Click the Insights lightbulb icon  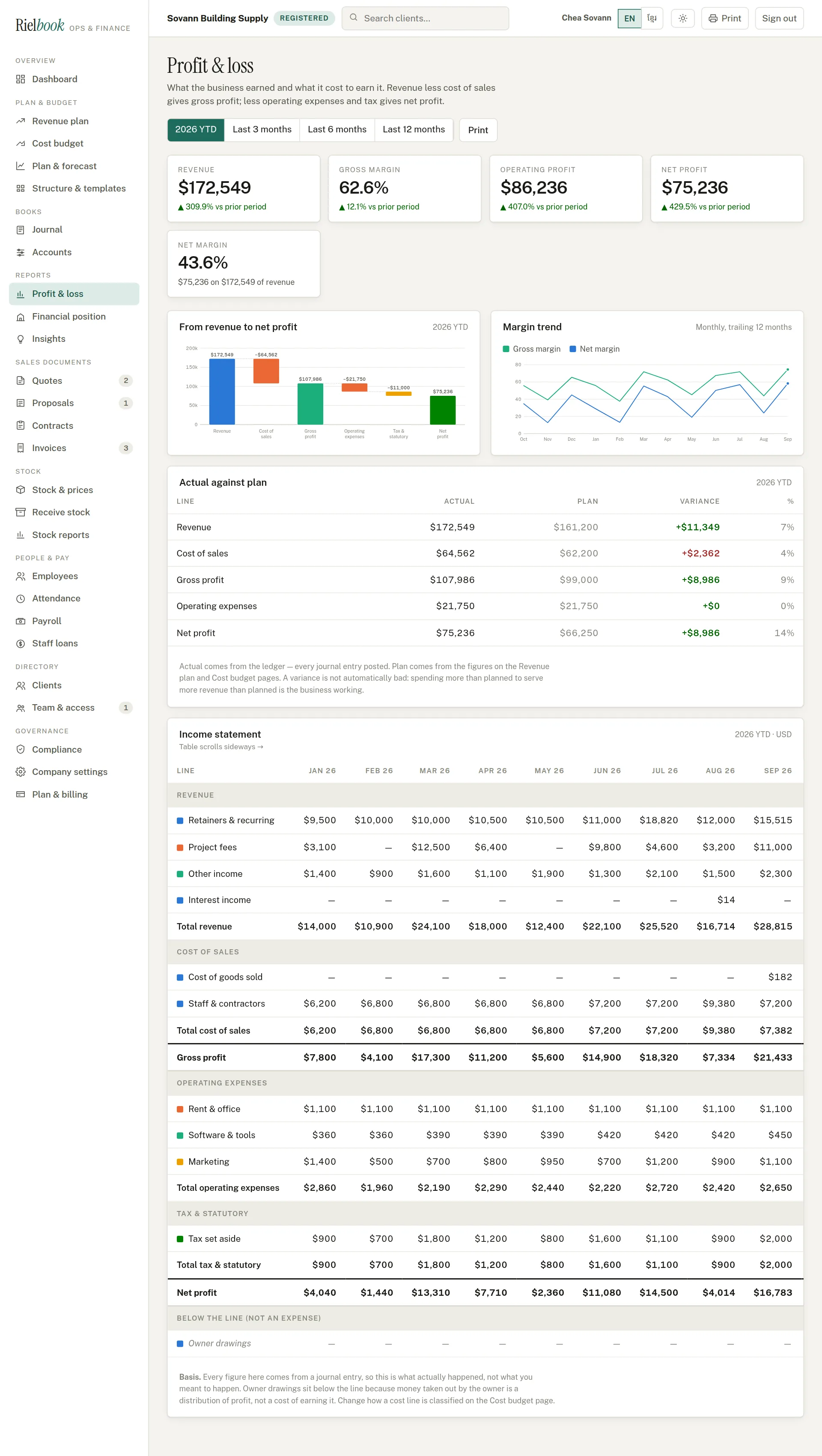21,338
